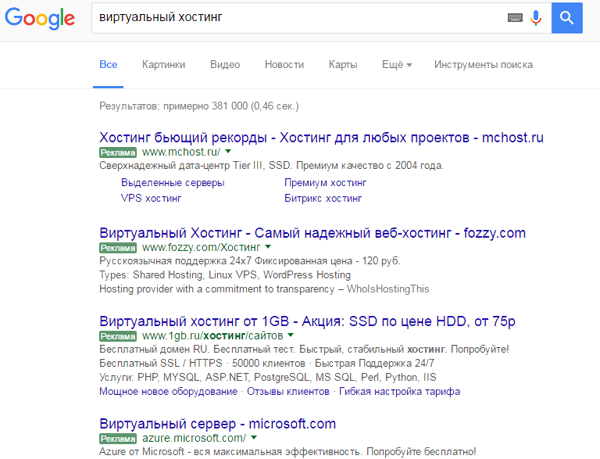This screenshot has height=459, width=600.
Task: Click the www.mchost.ru/ green URL
Action: click(x=181, y=152)
